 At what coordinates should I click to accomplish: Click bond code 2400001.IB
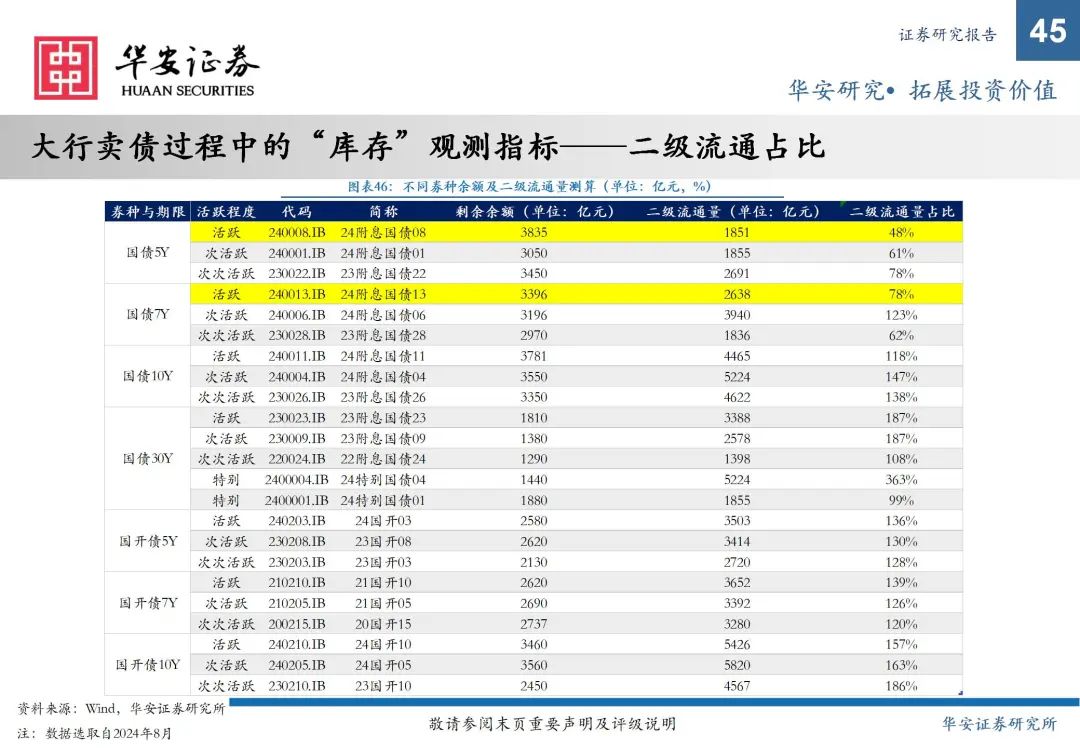tap(297, 500)
